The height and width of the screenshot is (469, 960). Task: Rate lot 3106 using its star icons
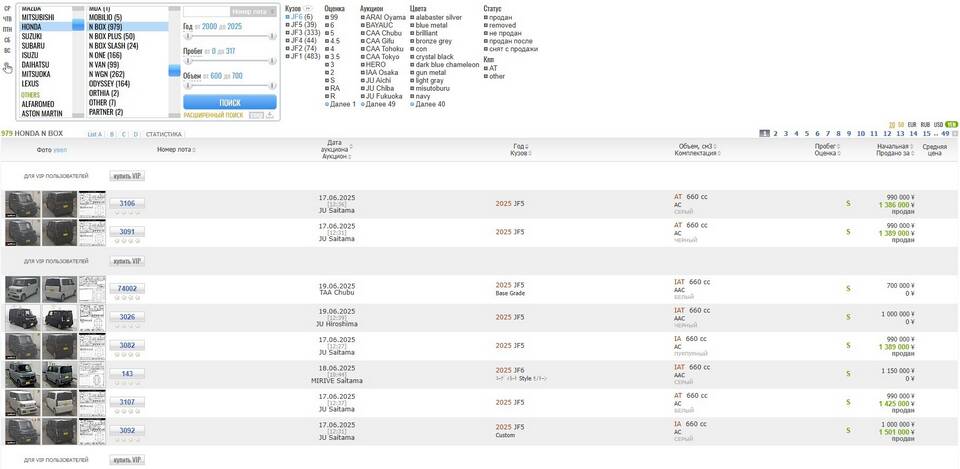(x=127, y=212)
